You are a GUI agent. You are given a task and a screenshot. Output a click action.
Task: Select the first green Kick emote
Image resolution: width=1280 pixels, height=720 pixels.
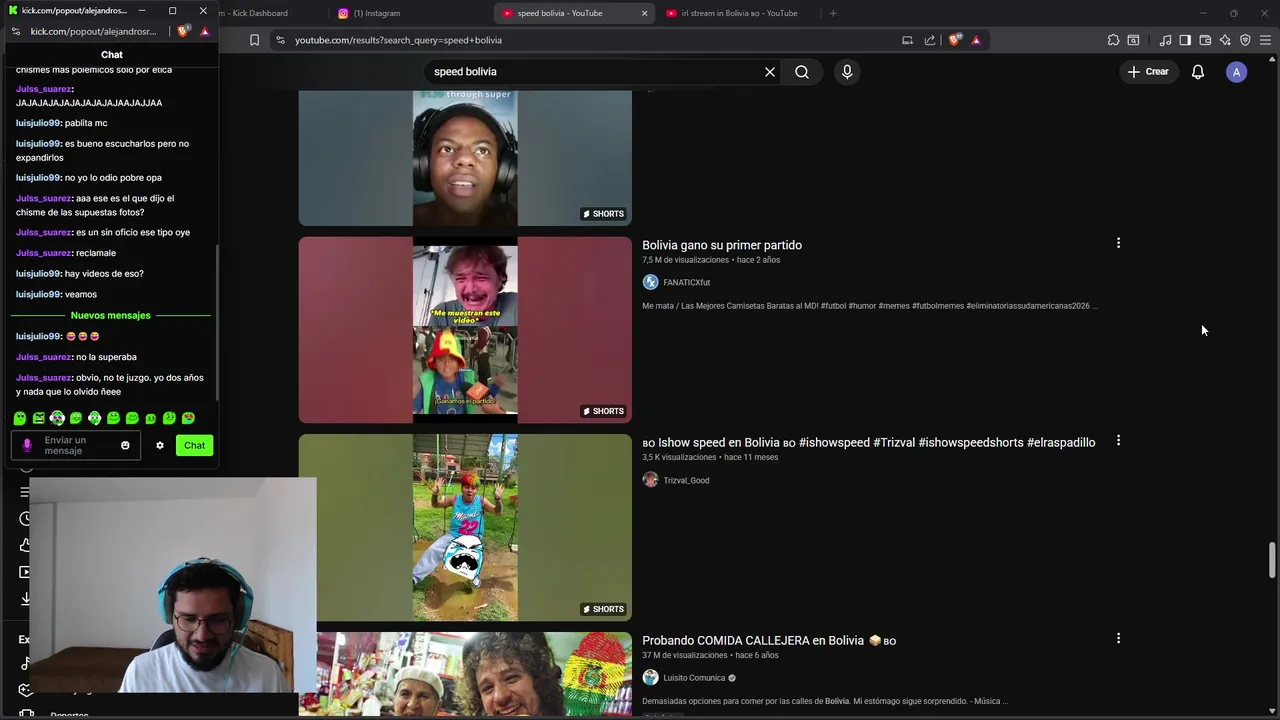20,418
